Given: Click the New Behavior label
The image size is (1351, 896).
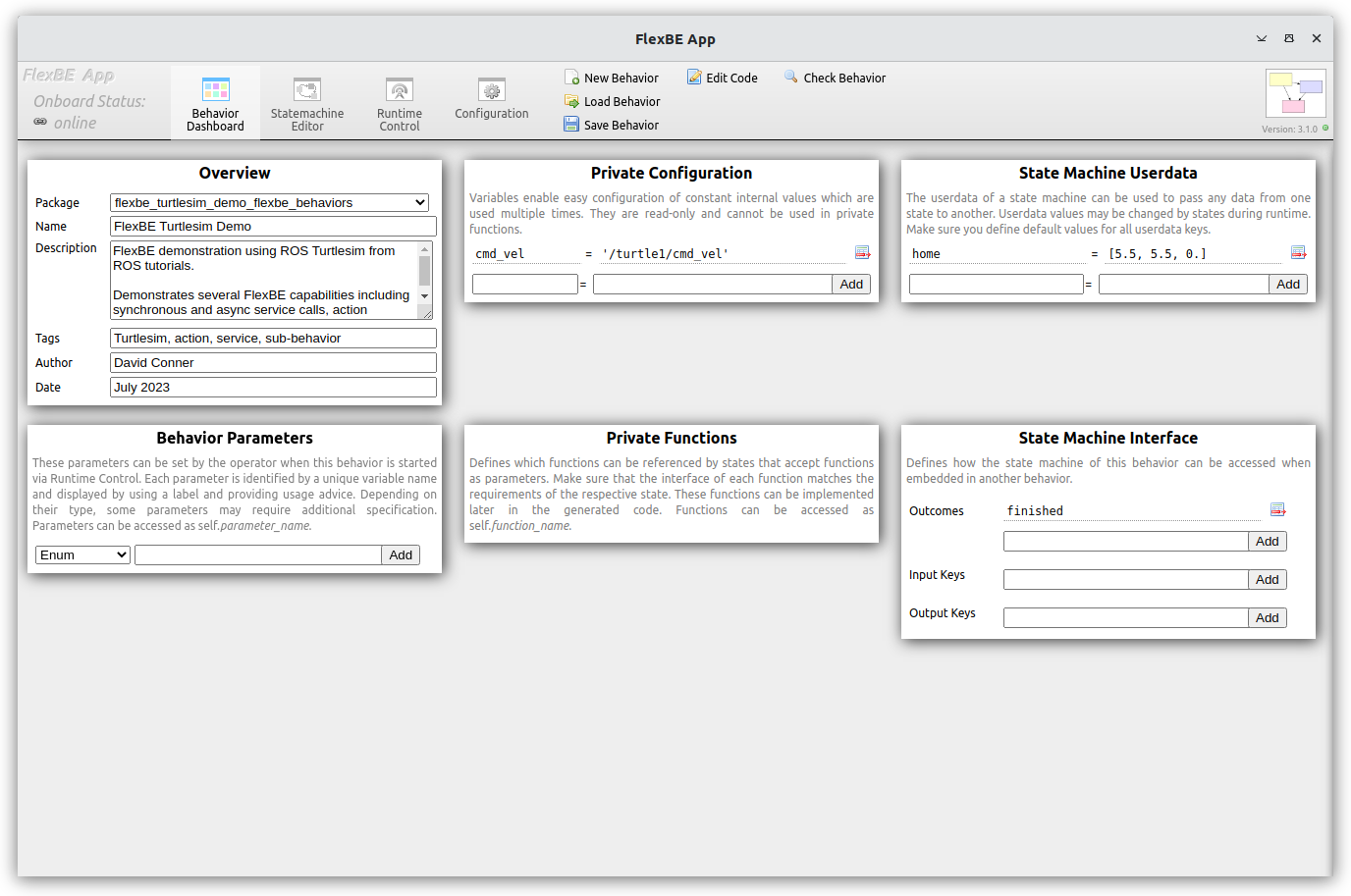Looking at the screenshot, I should [x=621, y=78].
